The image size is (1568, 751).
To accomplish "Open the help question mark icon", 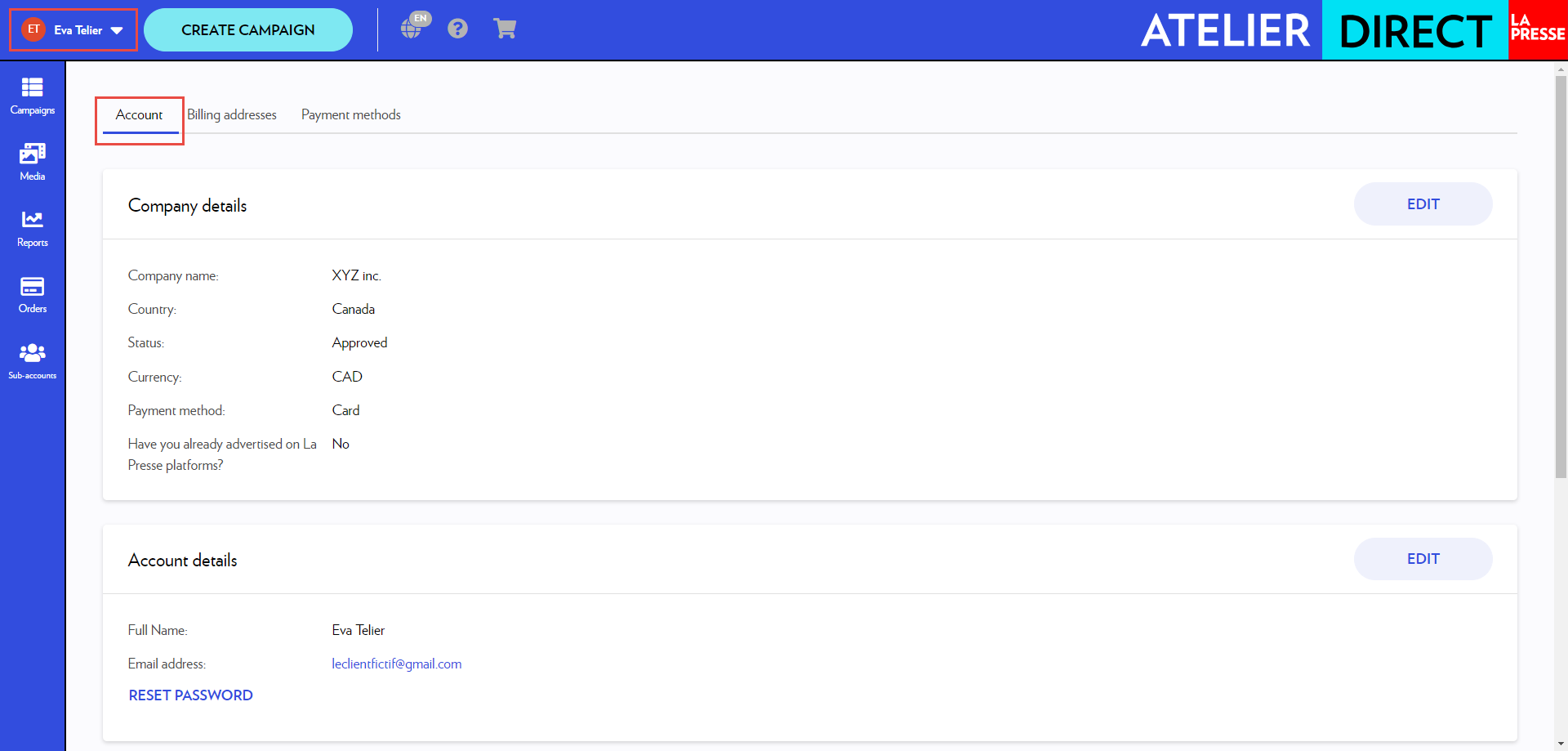I will pyautogui.click(x=457, y=29).
